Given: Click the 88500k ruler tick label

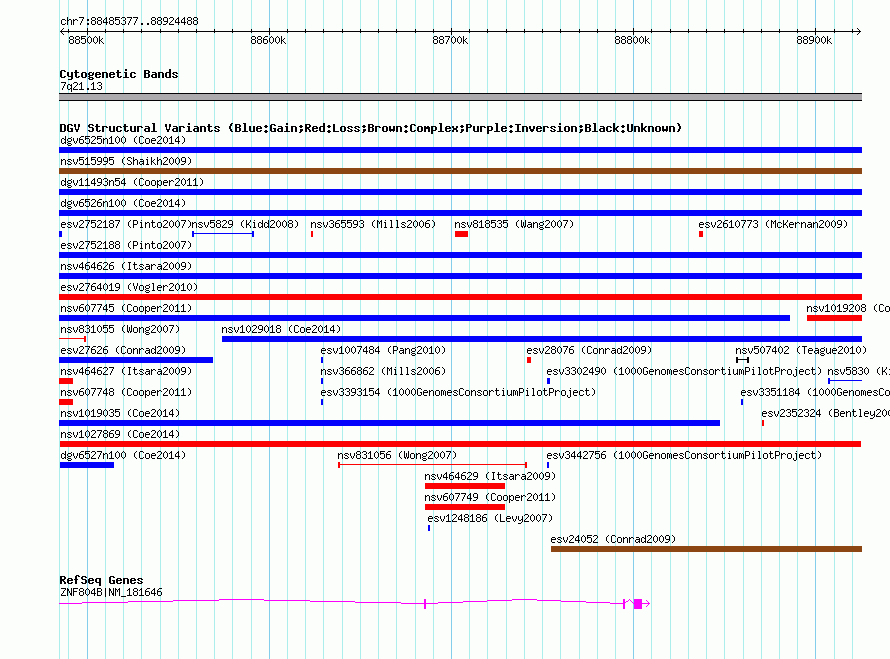Looking at the screenshot, I should [x=86, y=40].
